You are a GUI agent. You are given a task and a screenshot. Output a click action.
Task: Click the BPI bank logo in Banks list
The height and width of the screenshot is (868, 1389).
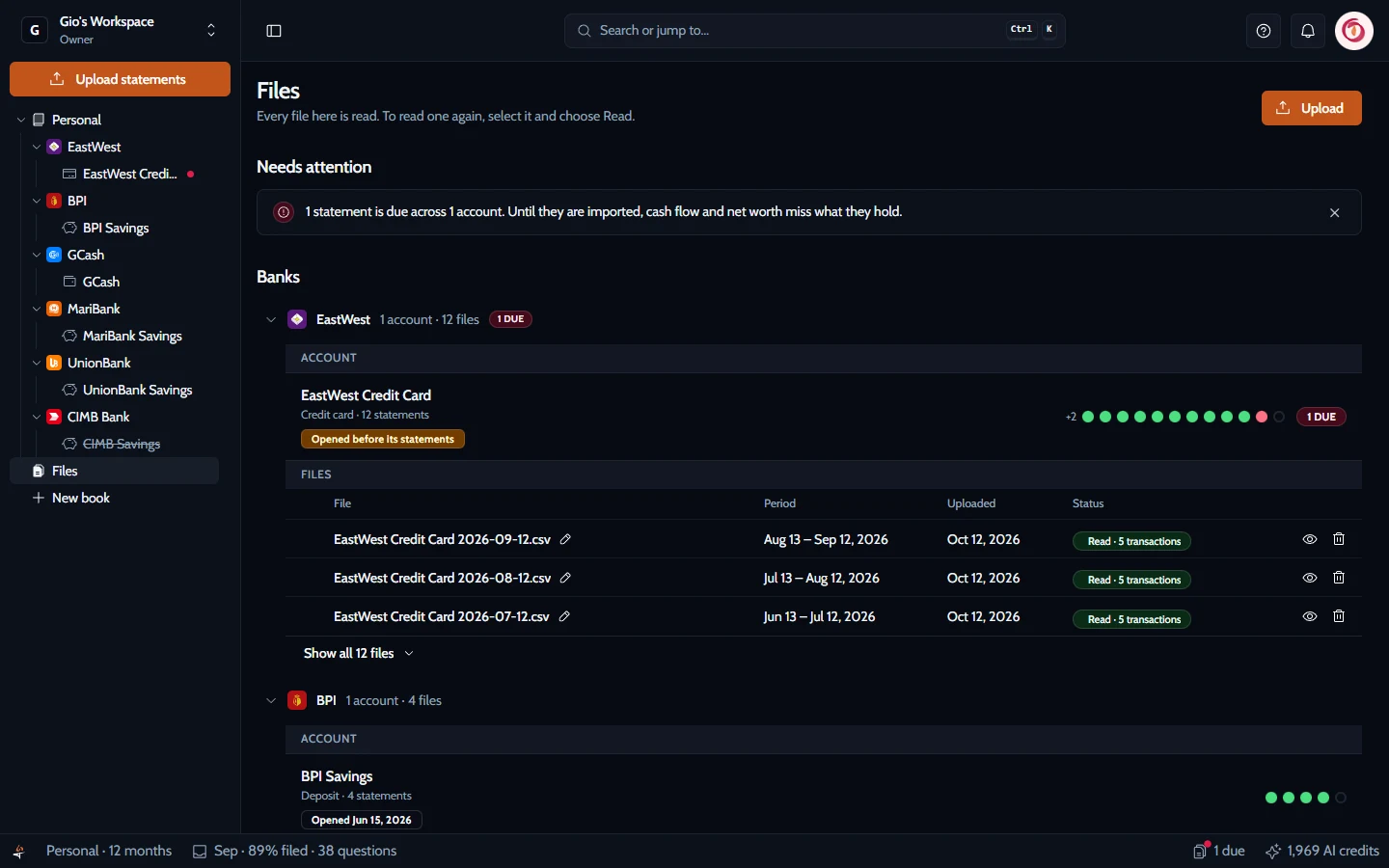point(297,700)
